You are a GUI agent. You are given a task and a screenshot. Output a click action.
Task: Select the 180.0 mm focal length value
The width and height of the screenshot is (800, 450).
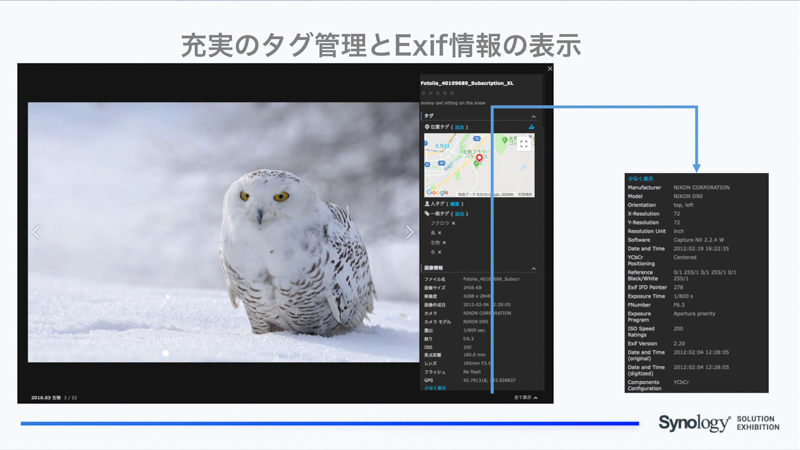click(474, 355)
